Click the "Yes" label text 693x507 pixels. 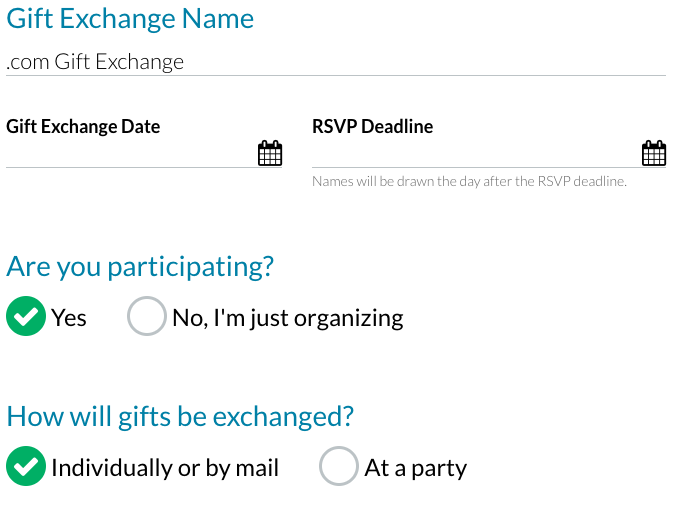pyautogui.click(x=69, y=318)
